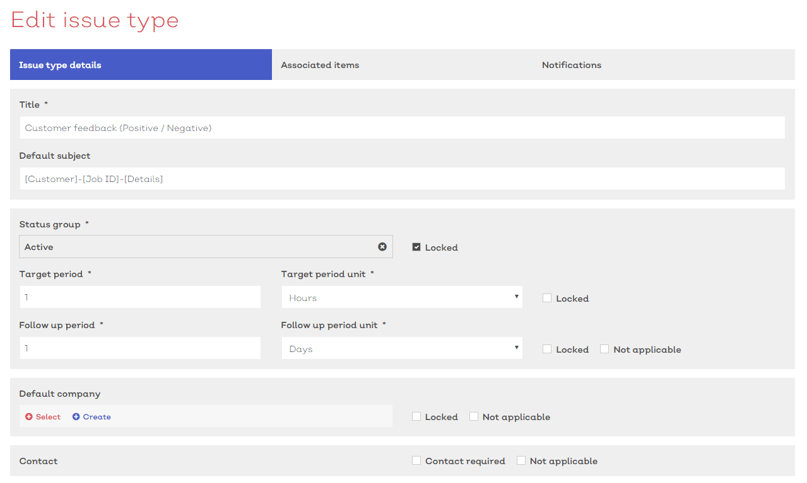Focus the Title input field
The image size is (807, 483).
[x=402, y=128]
